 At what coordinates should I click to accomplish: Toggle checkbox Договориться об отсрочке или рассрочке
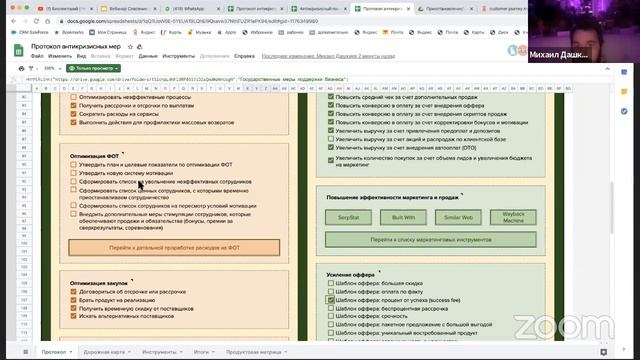click(x=73, y=291)
